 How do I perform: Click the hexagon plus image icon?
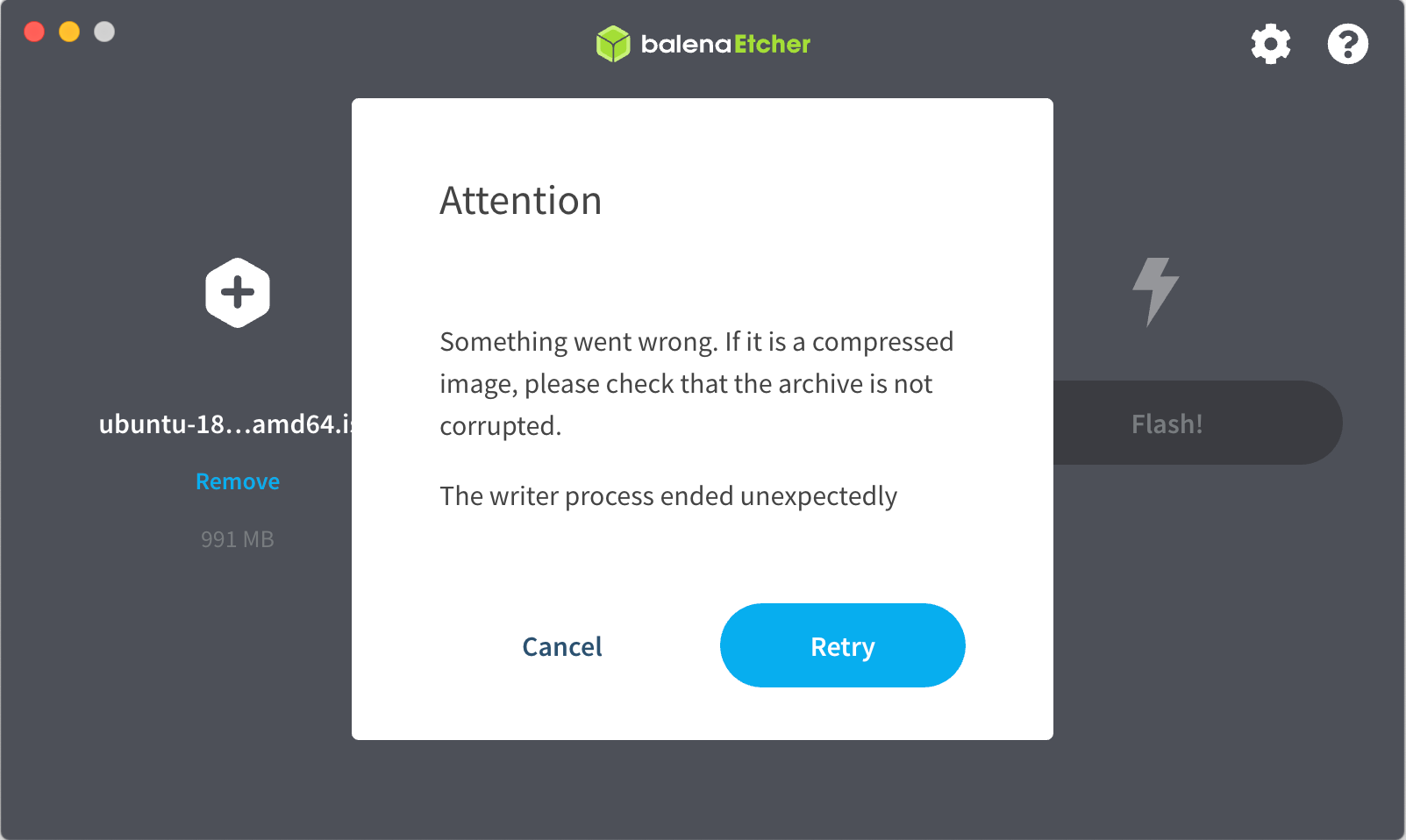click(238, 293)
